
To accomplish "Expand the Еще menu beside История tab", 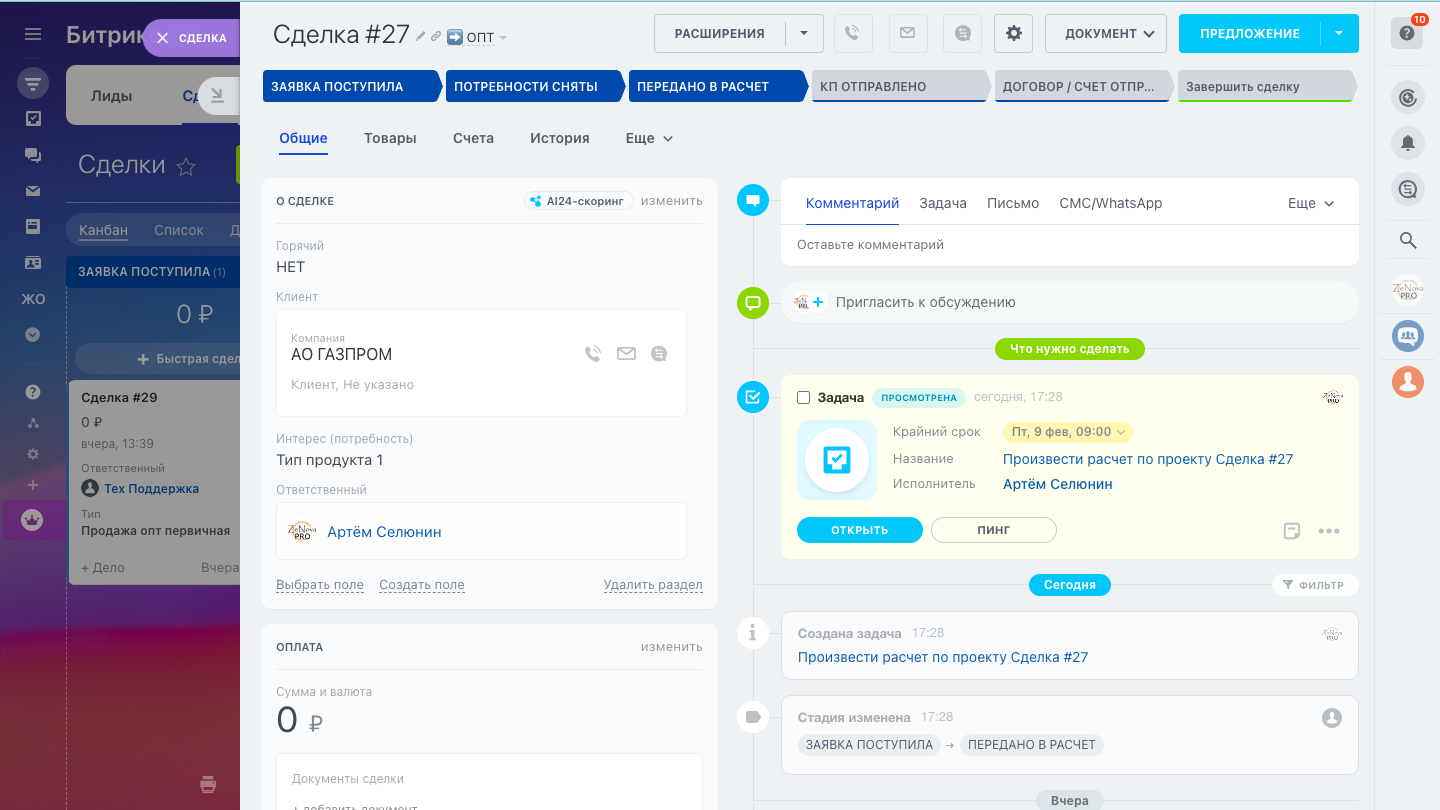I will click(x=649, y=139).
